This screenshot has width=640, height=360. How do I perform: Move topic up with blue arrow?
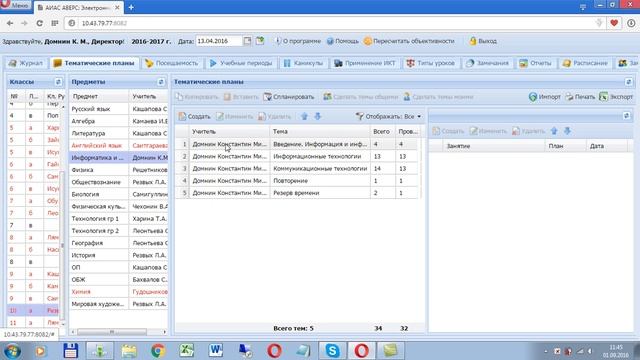pyautogui.click(x=304, y=116)
